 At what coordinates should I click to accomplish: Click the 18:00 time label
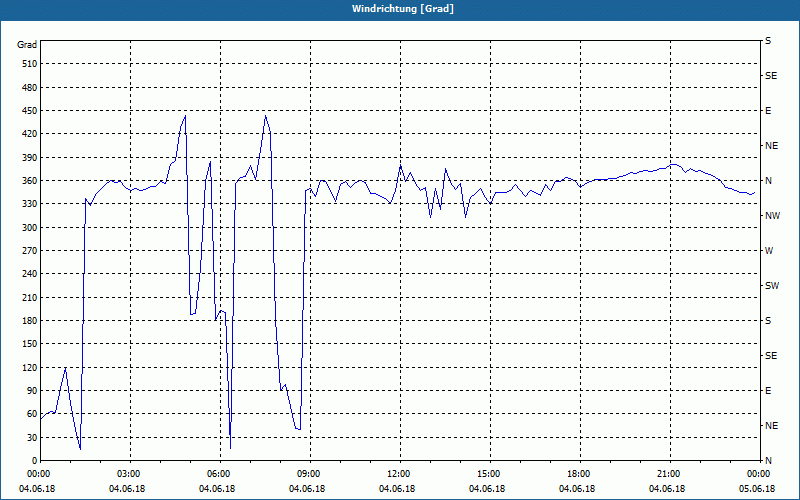(580, 474)
